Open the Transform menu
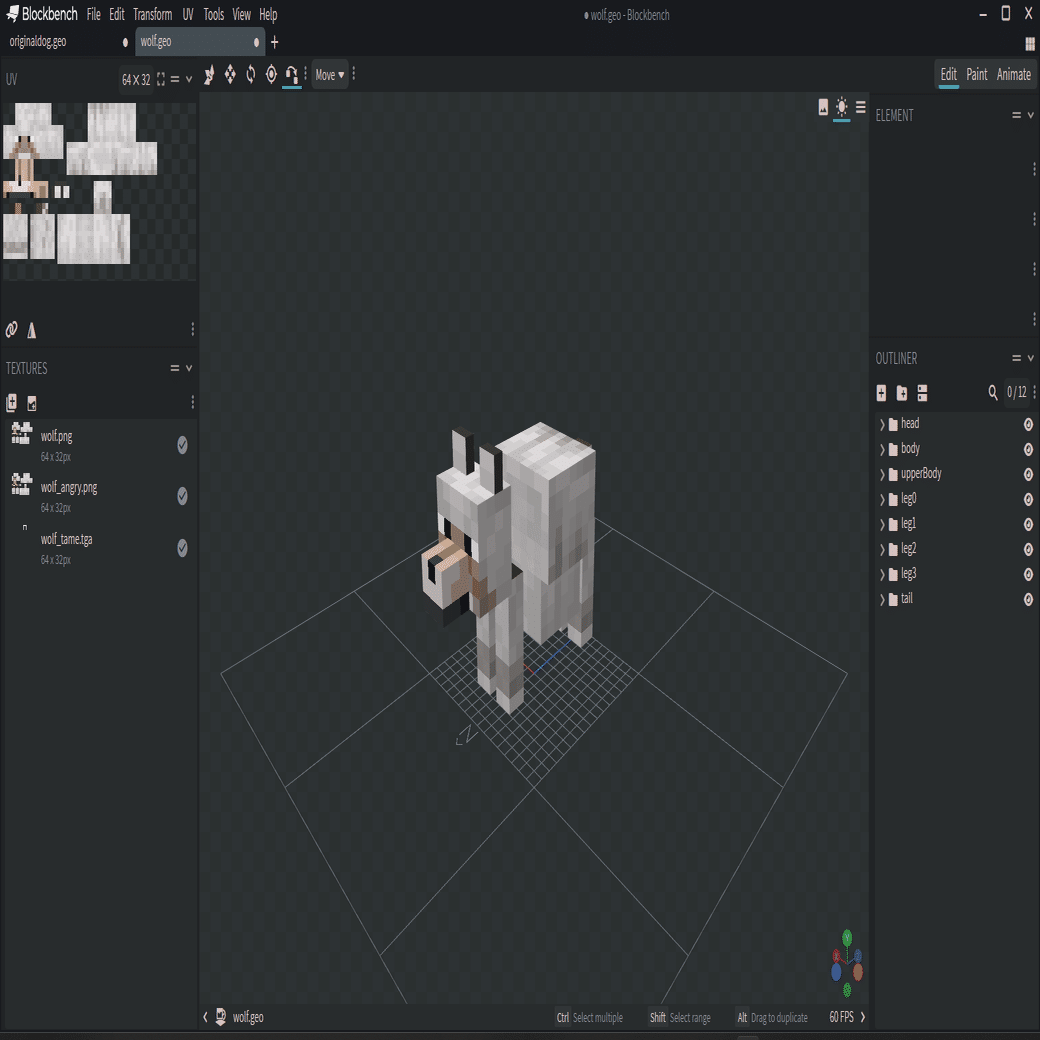 click(153, 14)
